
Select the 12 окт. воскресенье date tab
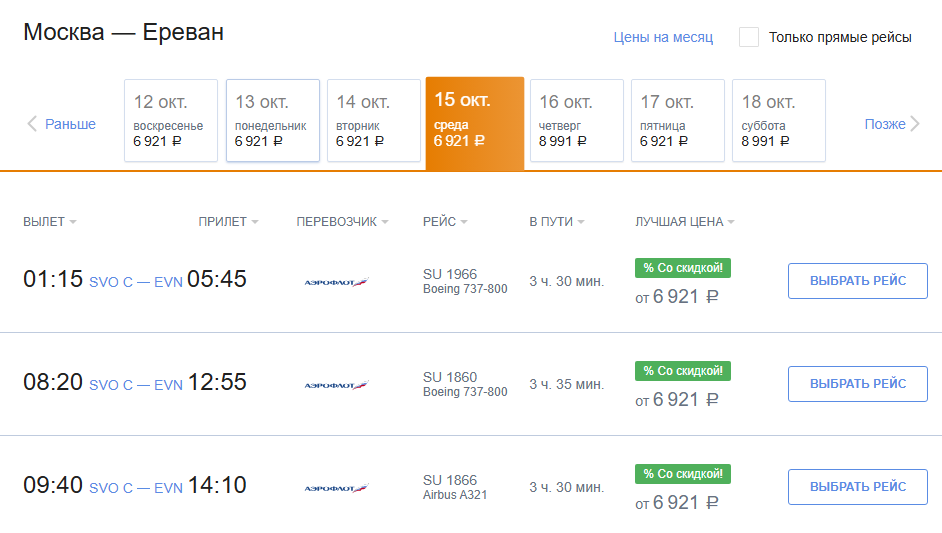171,120
